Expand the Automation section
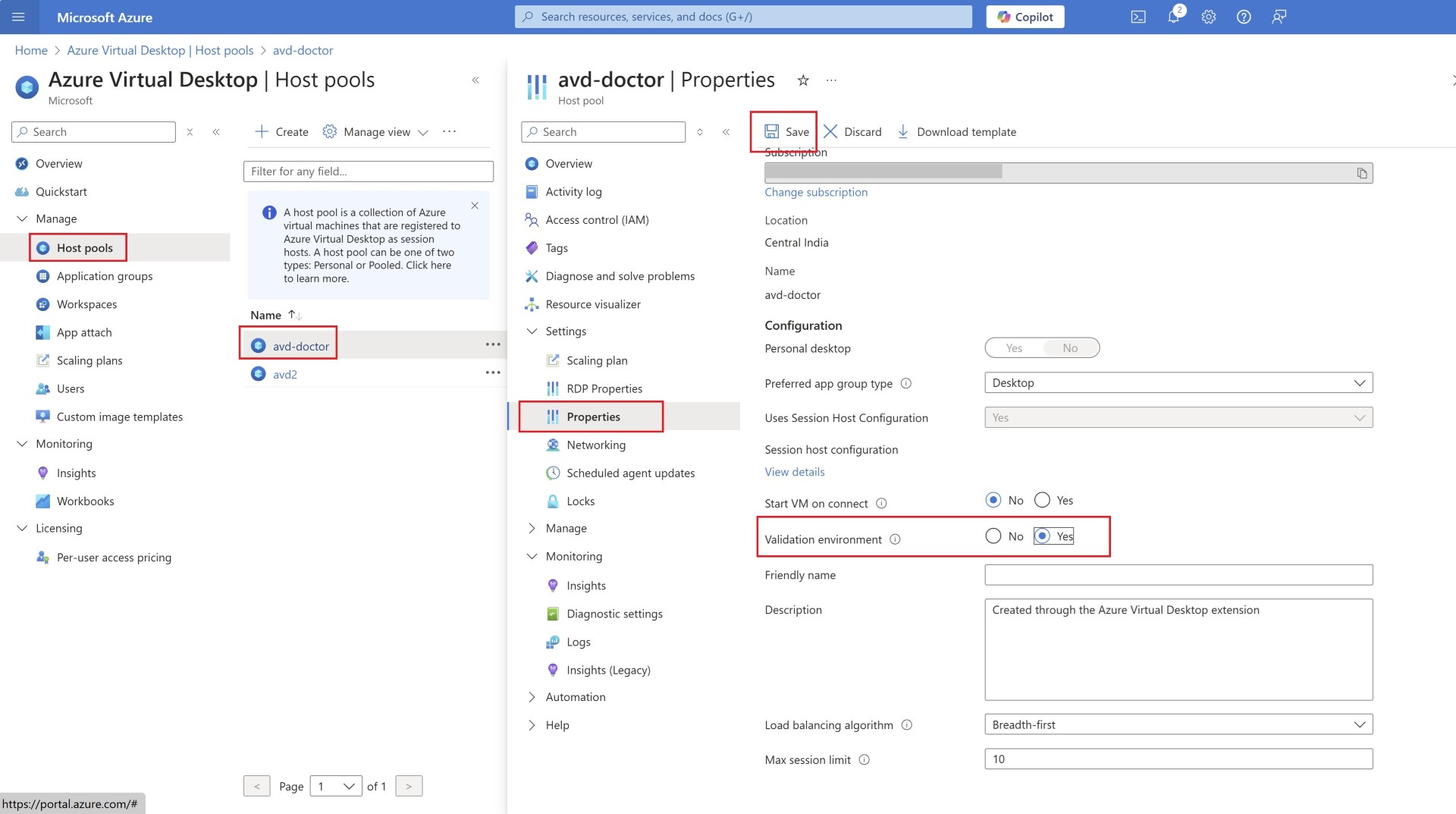The width and height of the screenshot is (1456, 814). point(532,697)
